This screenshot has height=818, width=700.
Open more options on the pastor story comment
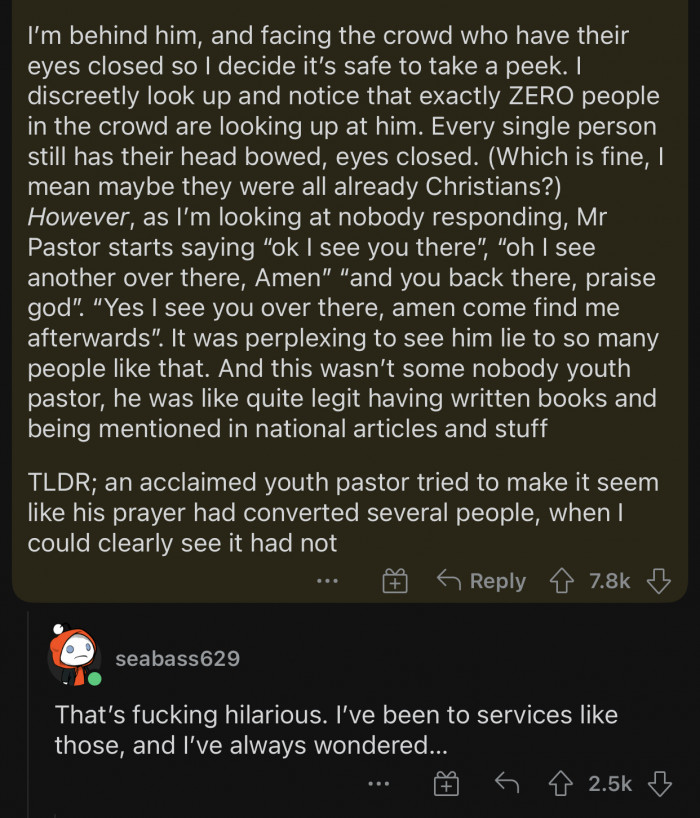[325, 581]
